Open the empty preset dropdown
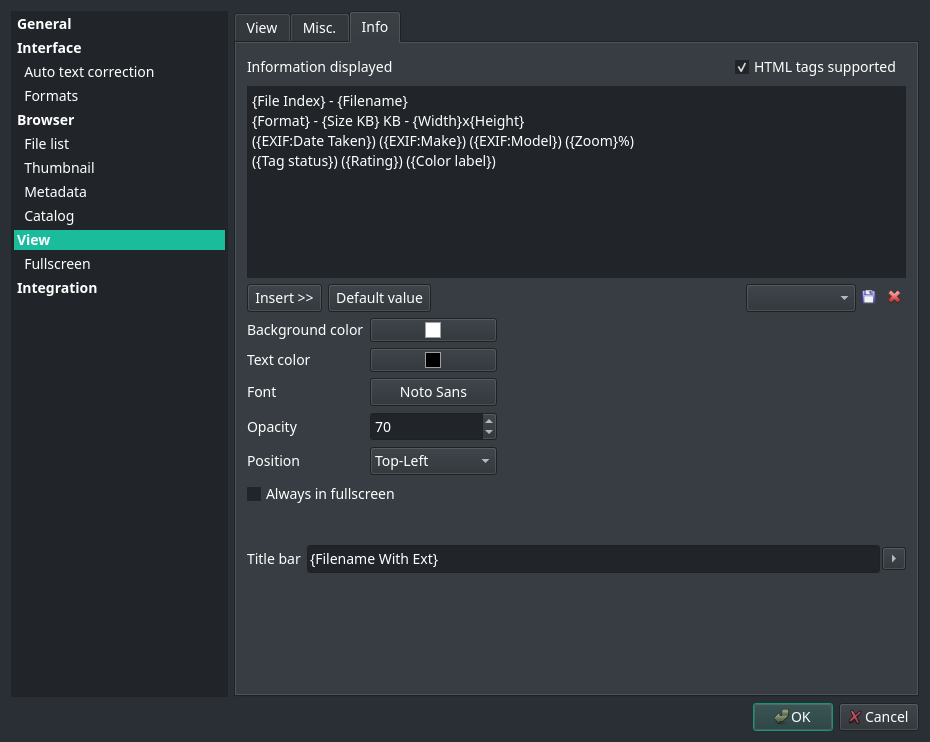The height and width of the screenshot is (742, 930). [x=800, y=298]
